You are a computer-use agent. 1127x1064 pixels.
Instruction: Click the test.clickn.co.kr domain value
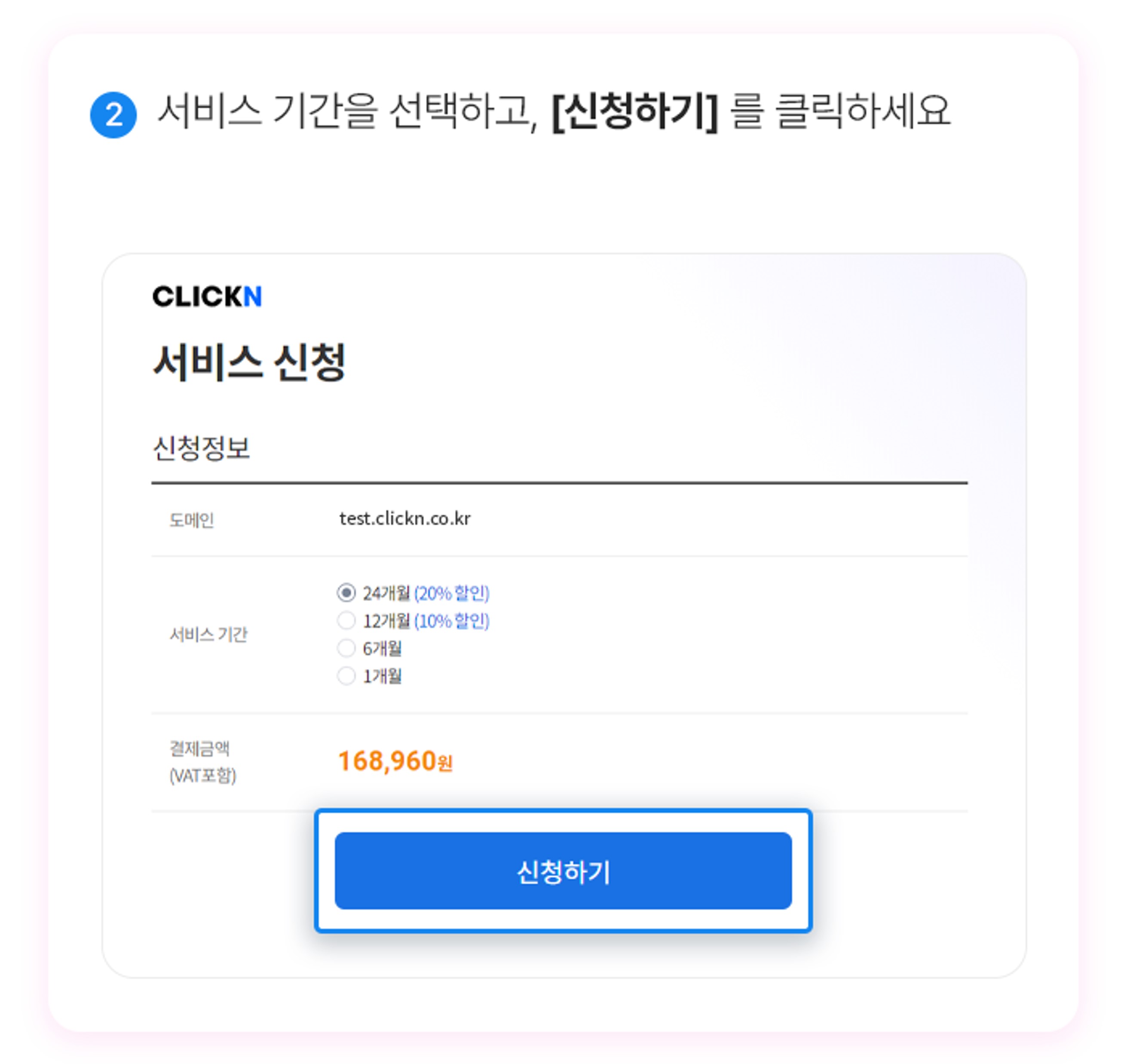pos(405,518)
